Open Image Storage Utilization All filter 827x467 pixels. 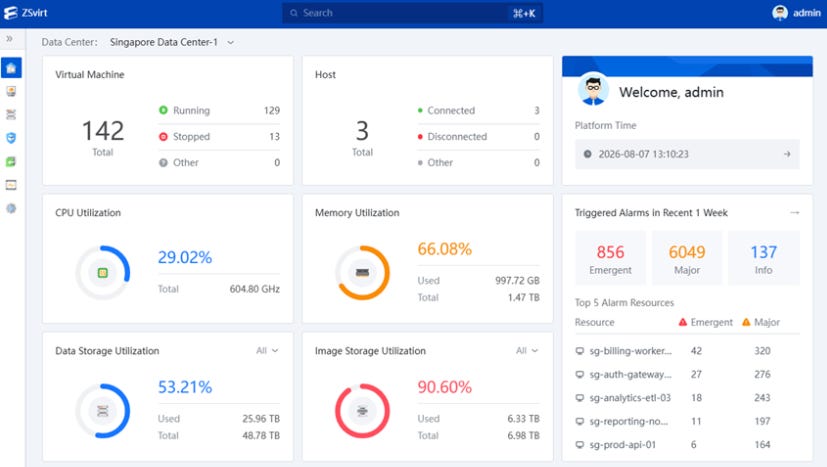coord(526,350)
